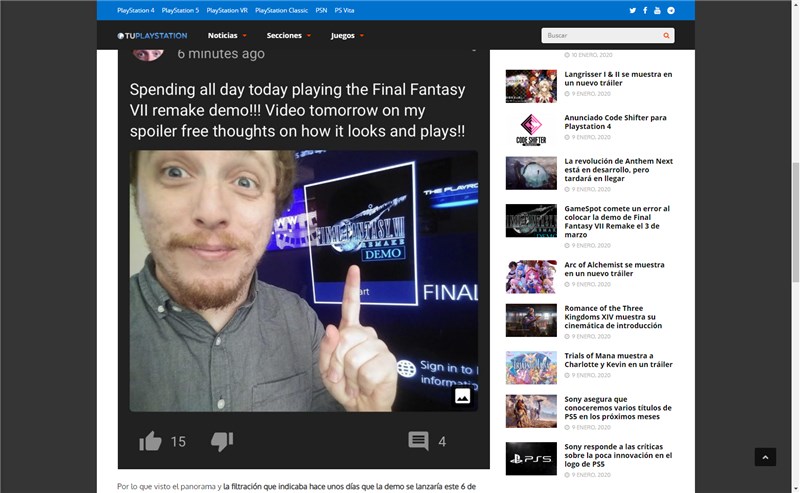Open the PlayStation Classic top link
The height and width of the screenshot is (493, 800).
[x=281, y=10]
